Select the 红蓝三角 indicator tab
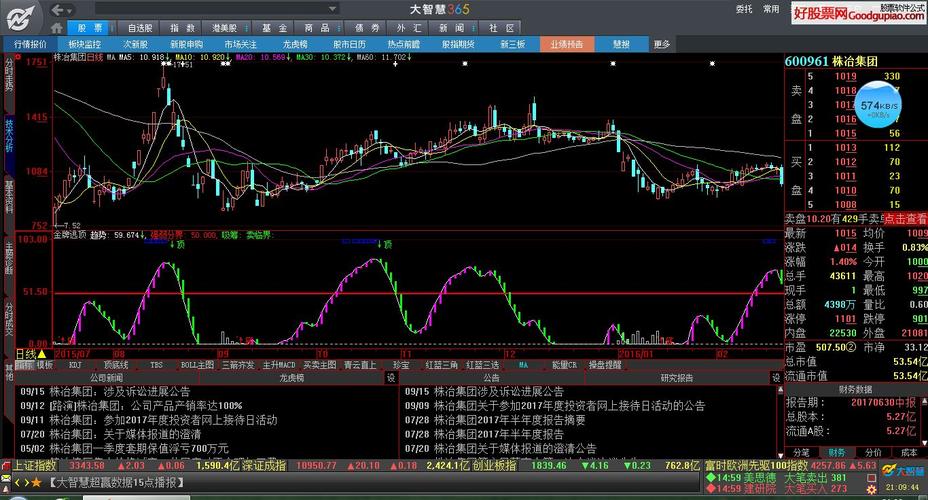Image resolution: width=928 pixels, height=500 pixels. click(x=442, y=365)
